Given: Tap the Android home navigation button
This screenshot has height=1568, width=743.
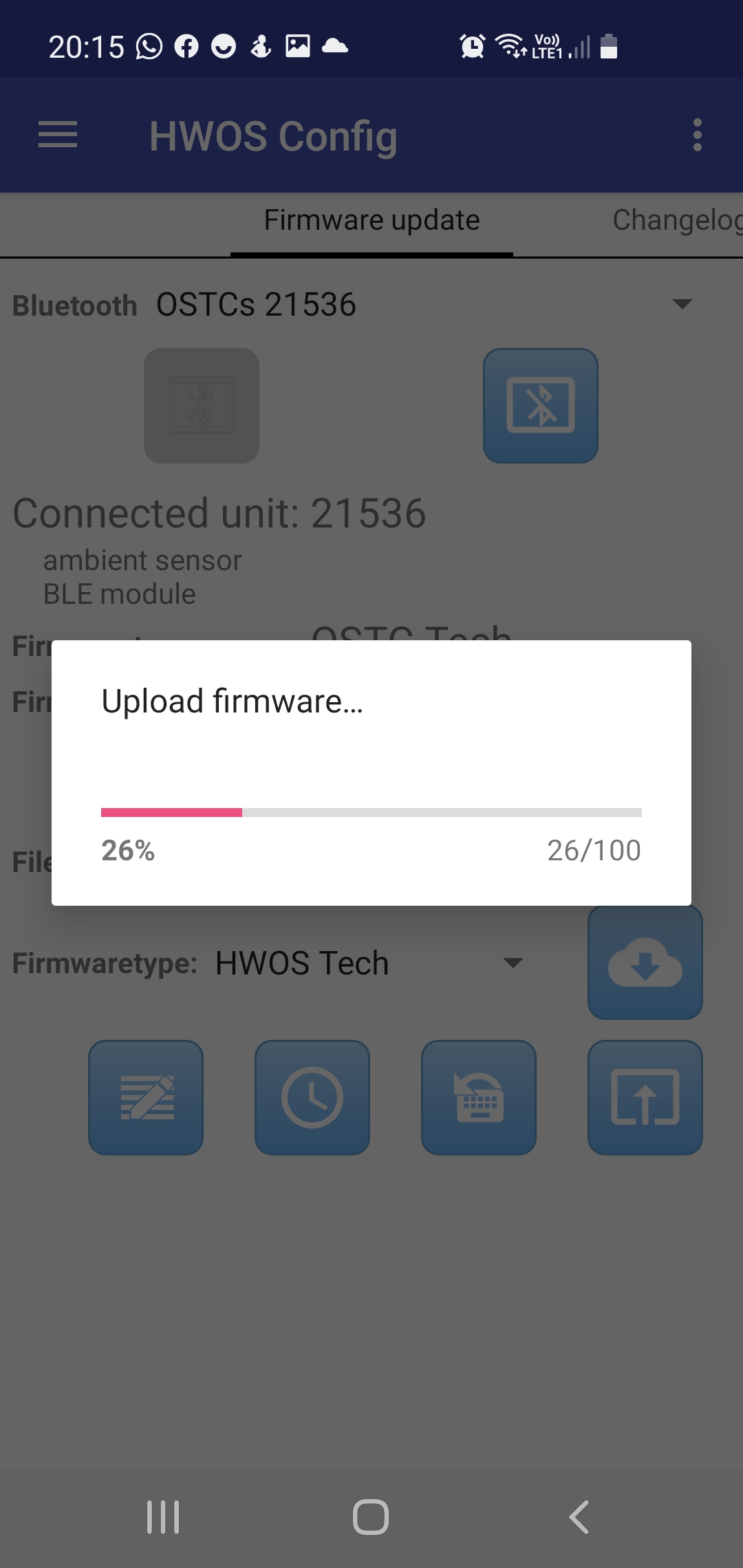Looking at the screenshot, I should pos(371,1517).
